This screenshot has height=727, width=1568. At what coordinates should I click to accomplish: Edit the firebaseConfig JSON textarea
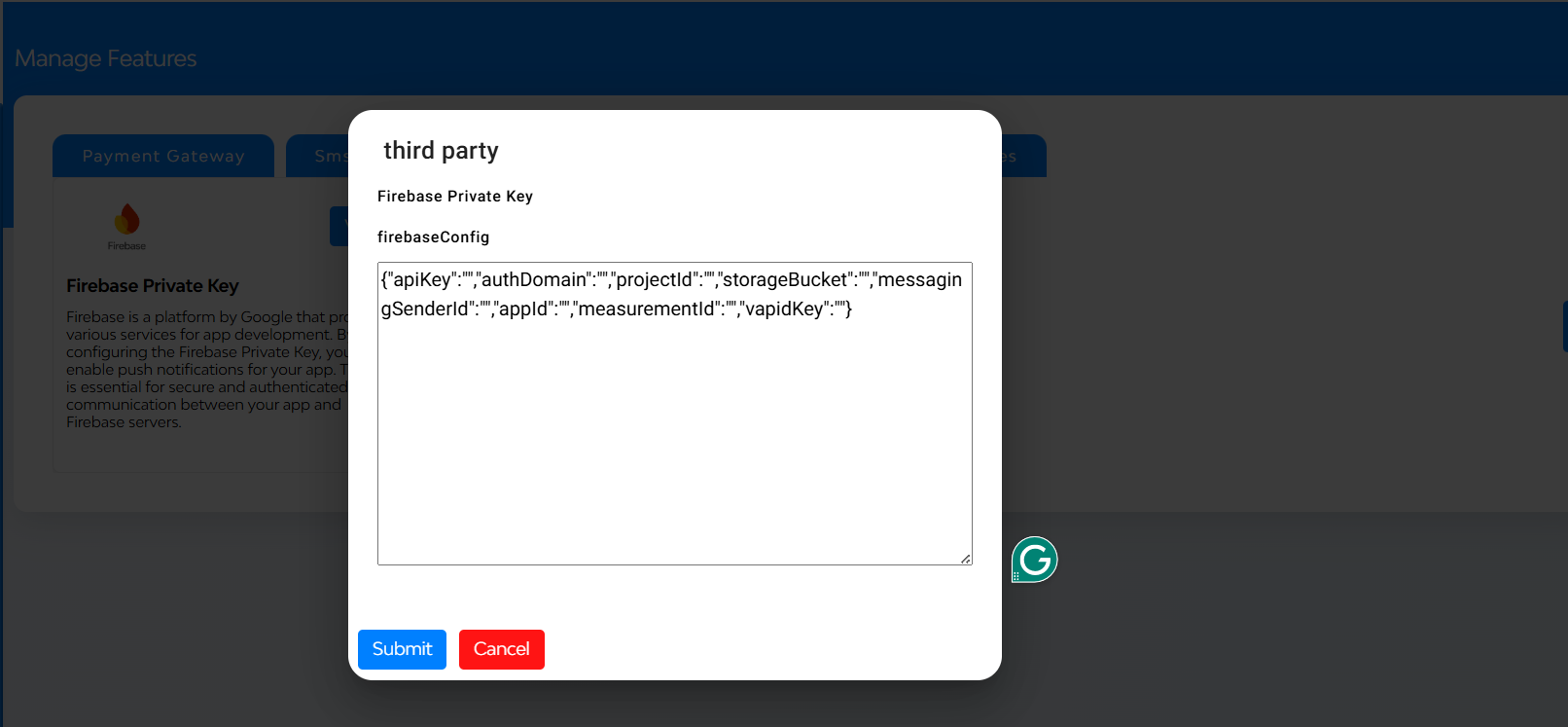pos(675,414)
